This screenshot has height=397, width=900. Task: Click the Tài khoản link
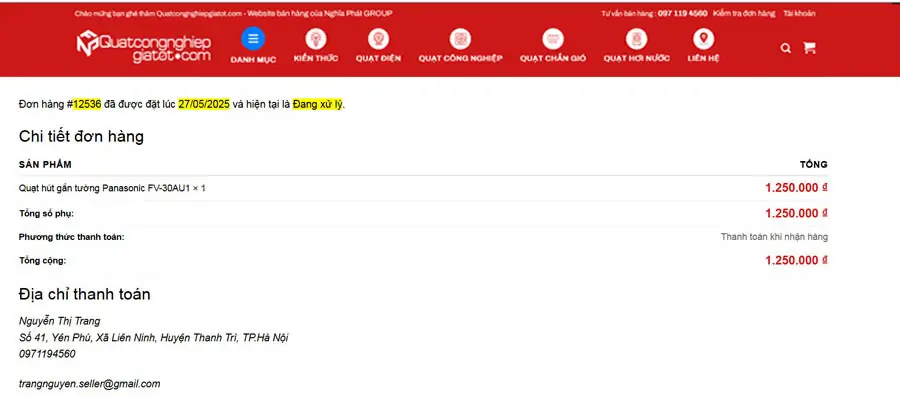click(799, 13)
